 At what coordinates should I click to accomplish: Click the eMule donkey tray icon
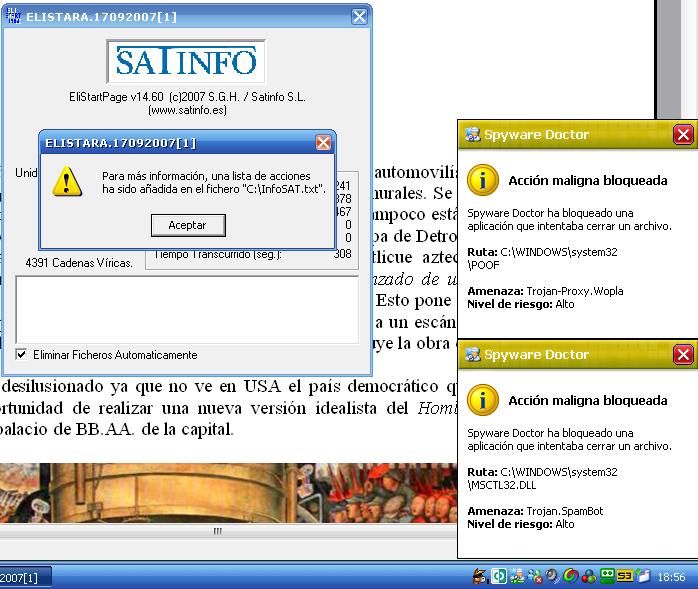pyautogui.click(x=480, y=576)
